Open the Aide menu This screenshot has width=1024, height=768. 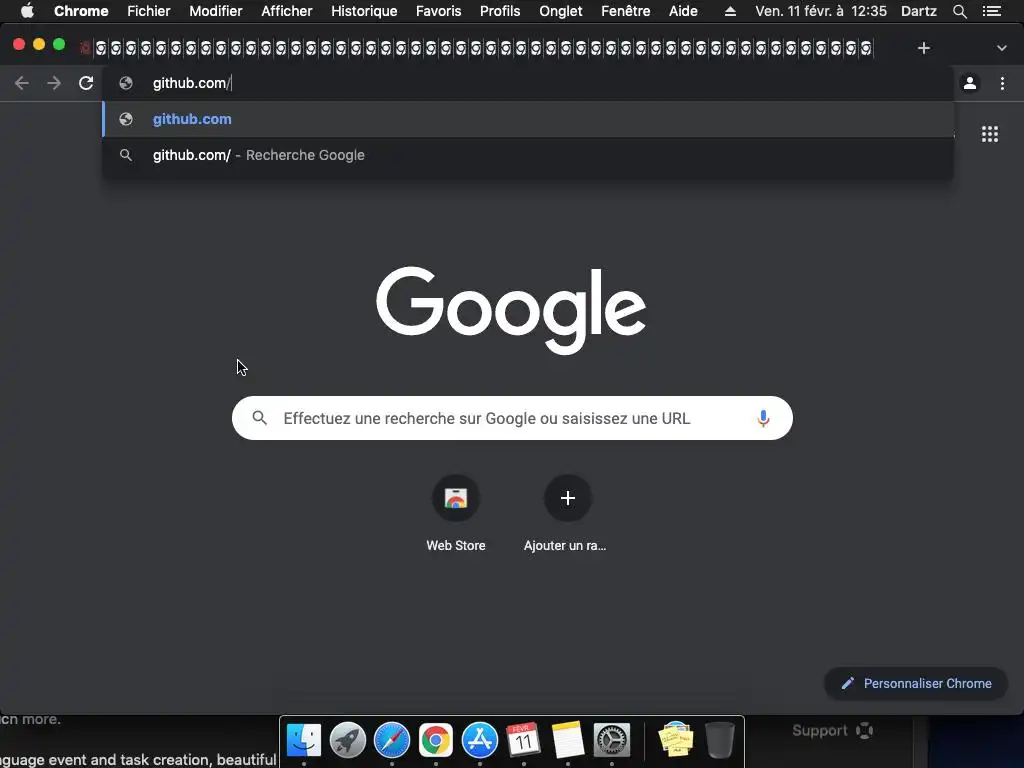tap(683, 11)
